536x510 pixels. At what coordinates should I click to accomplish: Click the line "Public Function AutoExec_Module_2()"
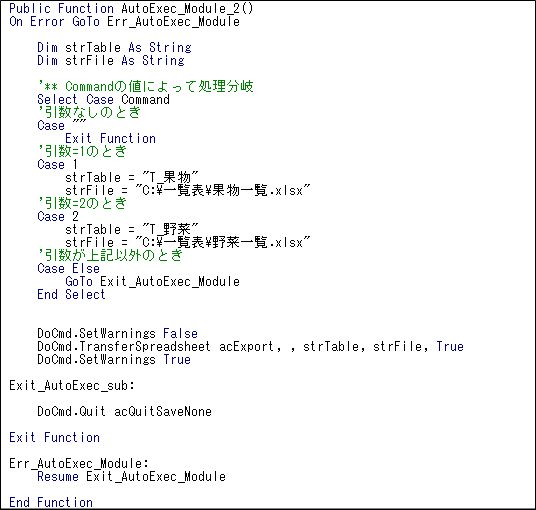(131, 9)
